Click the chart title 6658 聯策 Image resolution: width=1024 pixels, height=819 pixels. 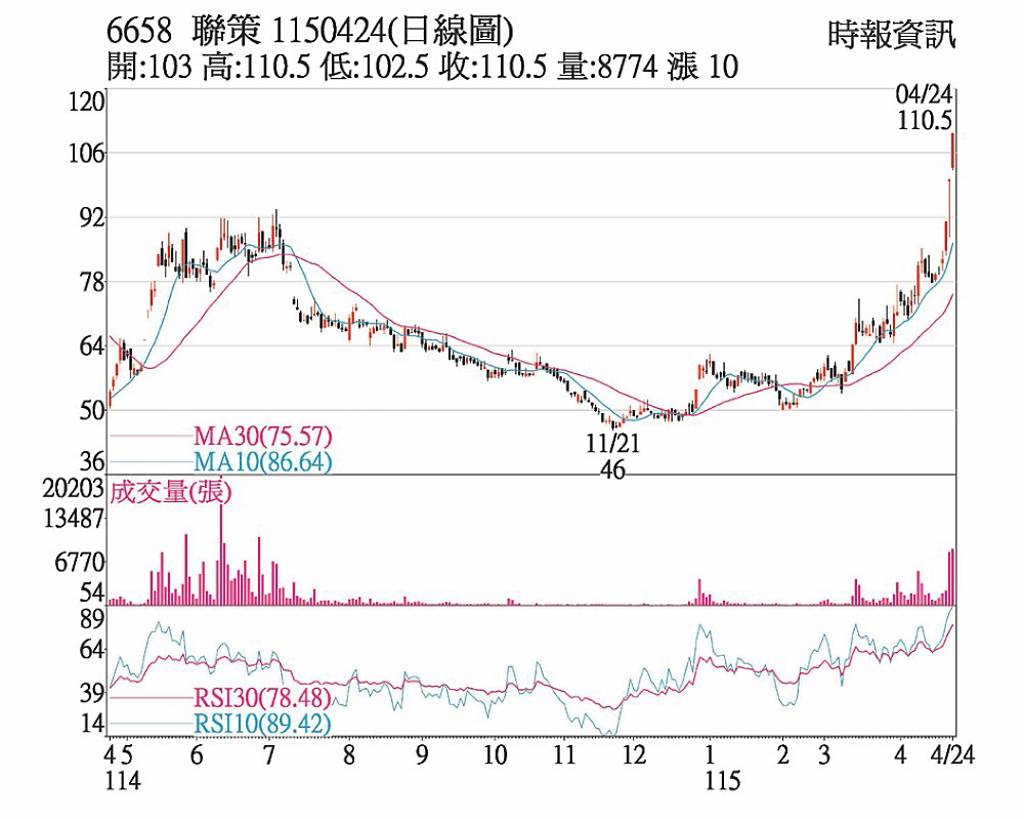click(x=185, y=32)
